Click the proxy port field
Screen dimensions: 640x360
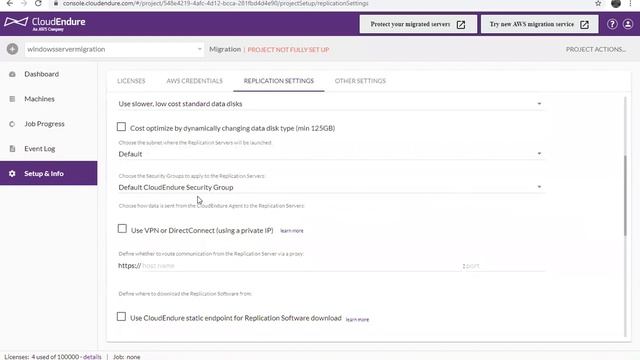[x=504, y=266]
